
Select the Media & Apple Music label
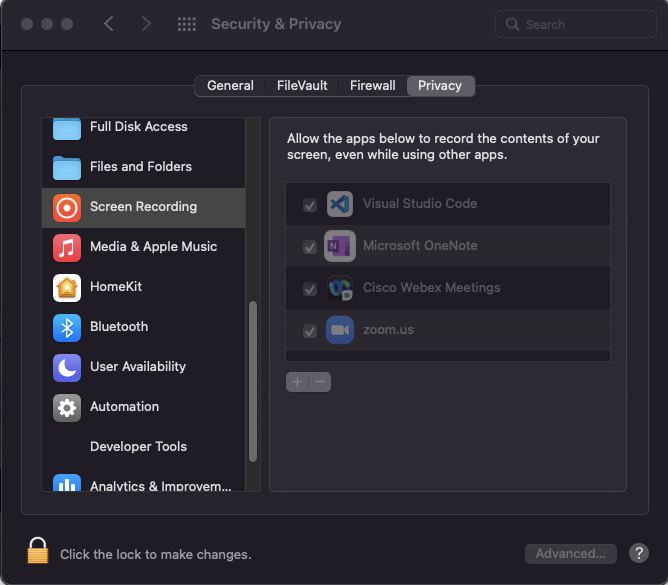pyautogui.click(x=153, y=247)
